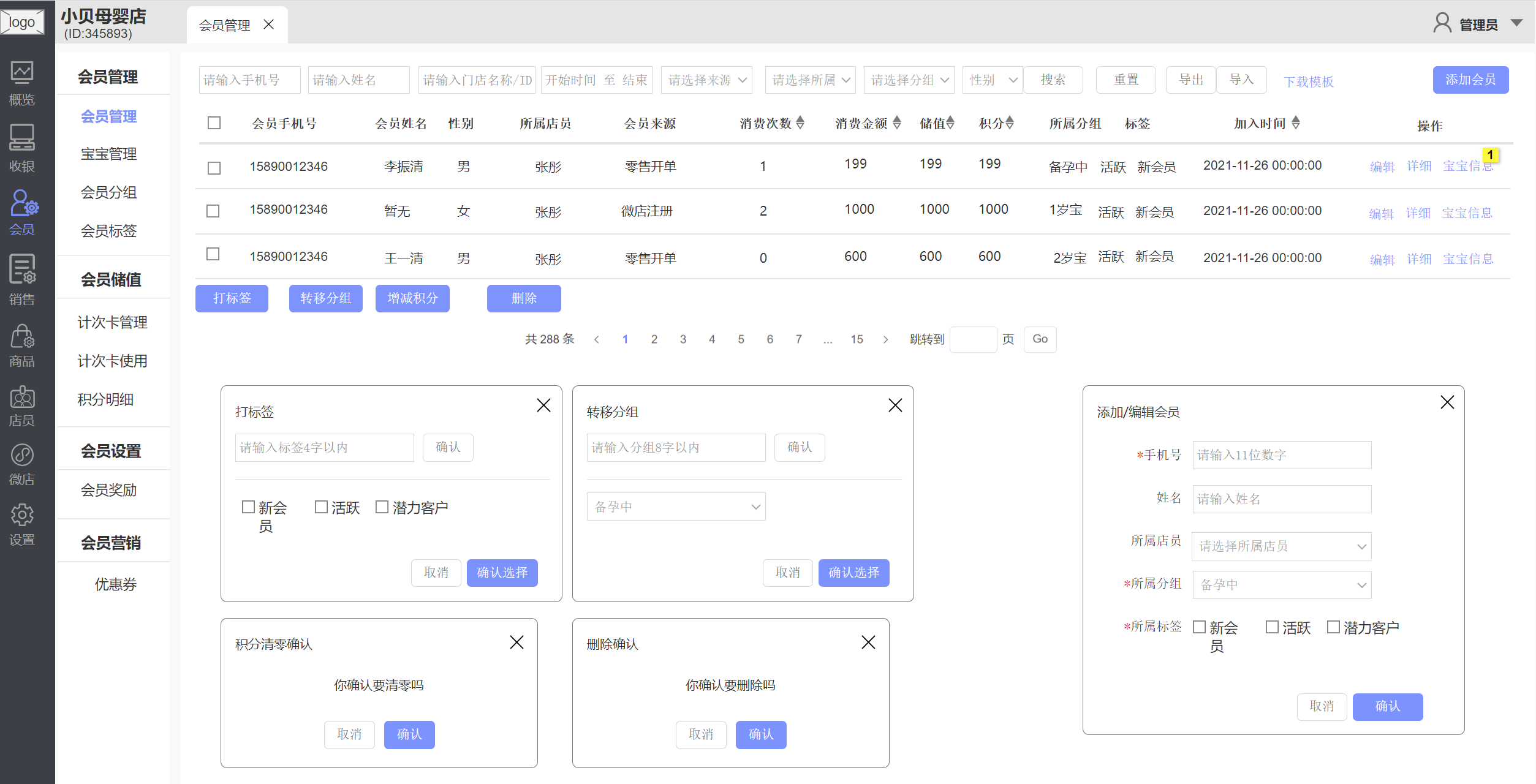Viewport: 1536px width, 784px height.
Task: Sort by 消费次数 column arrows
Action: coord(800,123)
